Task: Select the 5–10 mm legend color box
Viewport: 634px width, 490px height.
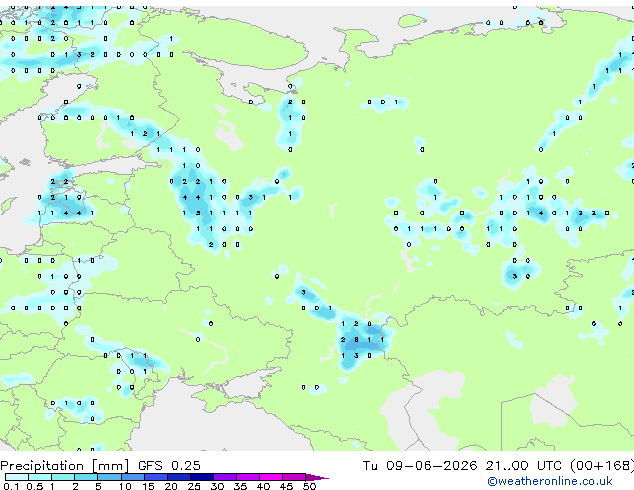Action: click(109, 477)
